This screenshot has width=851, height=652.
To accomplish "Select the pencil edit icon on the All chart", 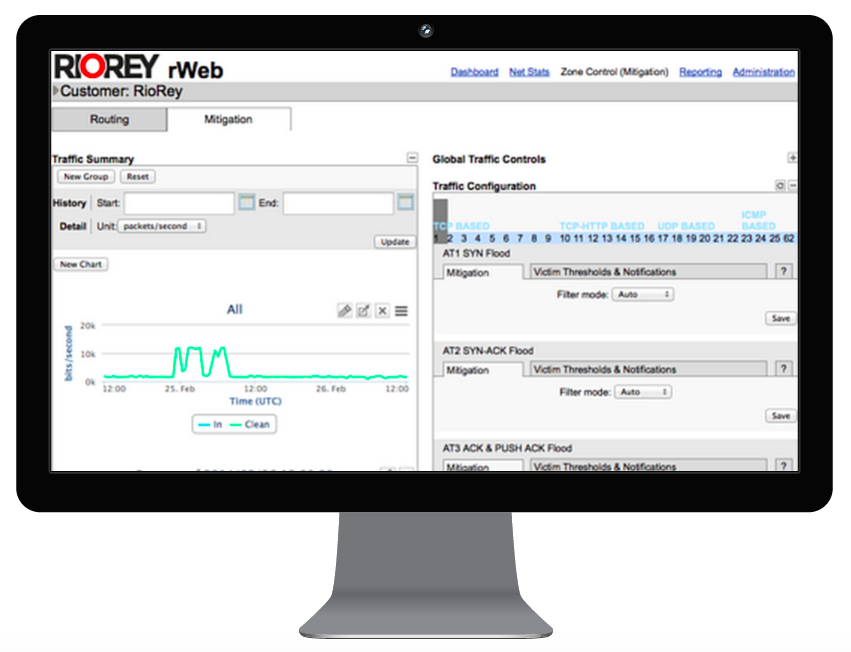I will tap(343, 311).
